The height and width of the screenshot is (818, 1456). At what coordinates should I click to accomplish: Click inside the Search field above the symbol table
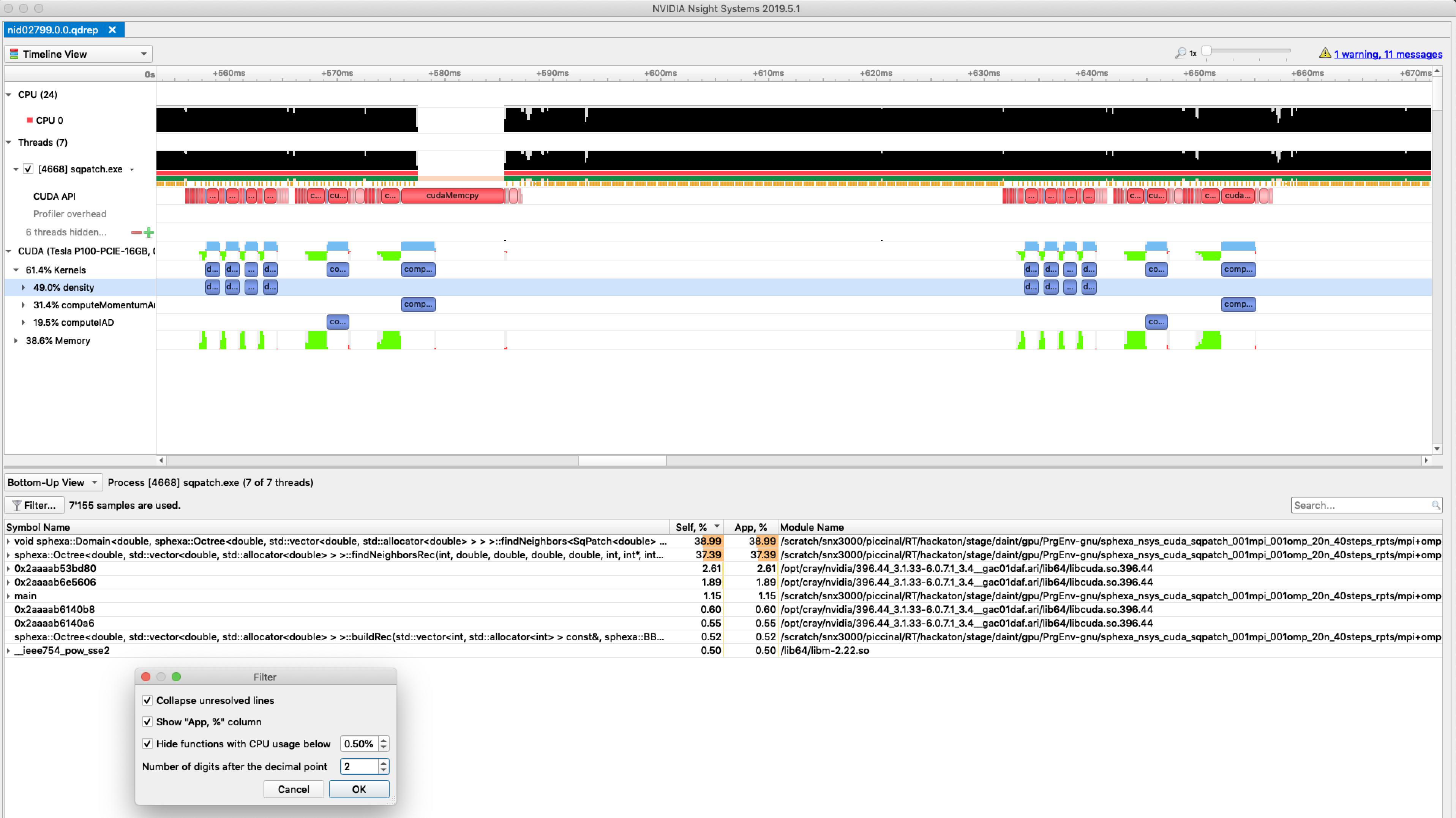(x=1357, y=505)
